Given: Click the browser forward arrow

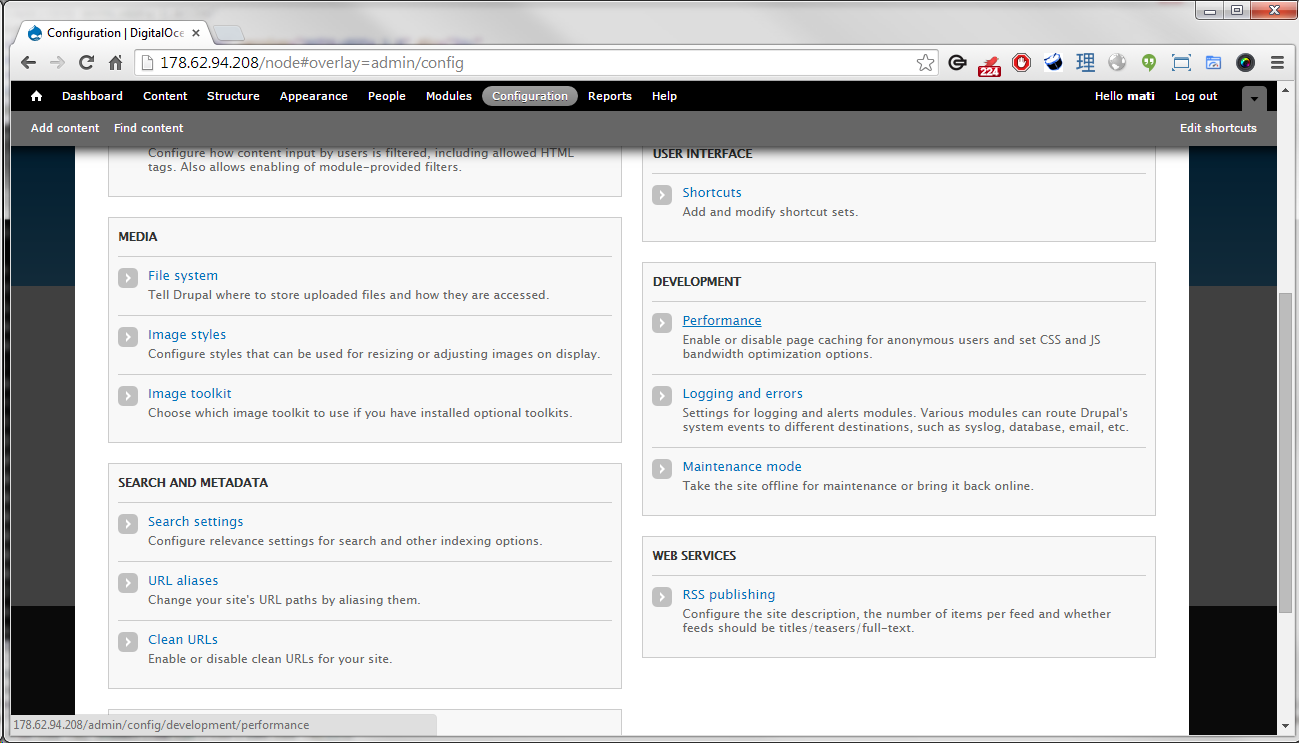Looking at the screenshot, I should click(57, 63).
